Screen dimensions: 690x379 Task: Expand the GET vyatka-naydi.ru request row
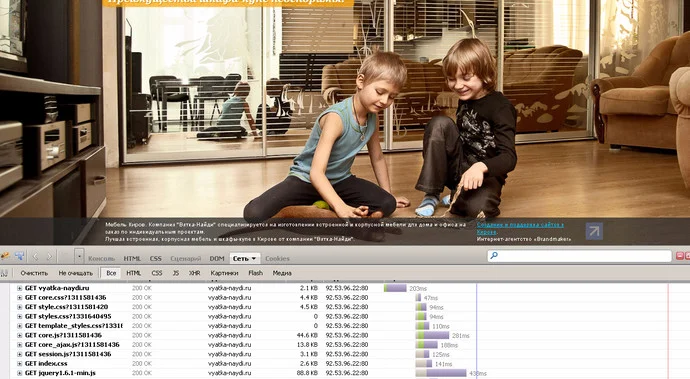click(x=20, y=288)
